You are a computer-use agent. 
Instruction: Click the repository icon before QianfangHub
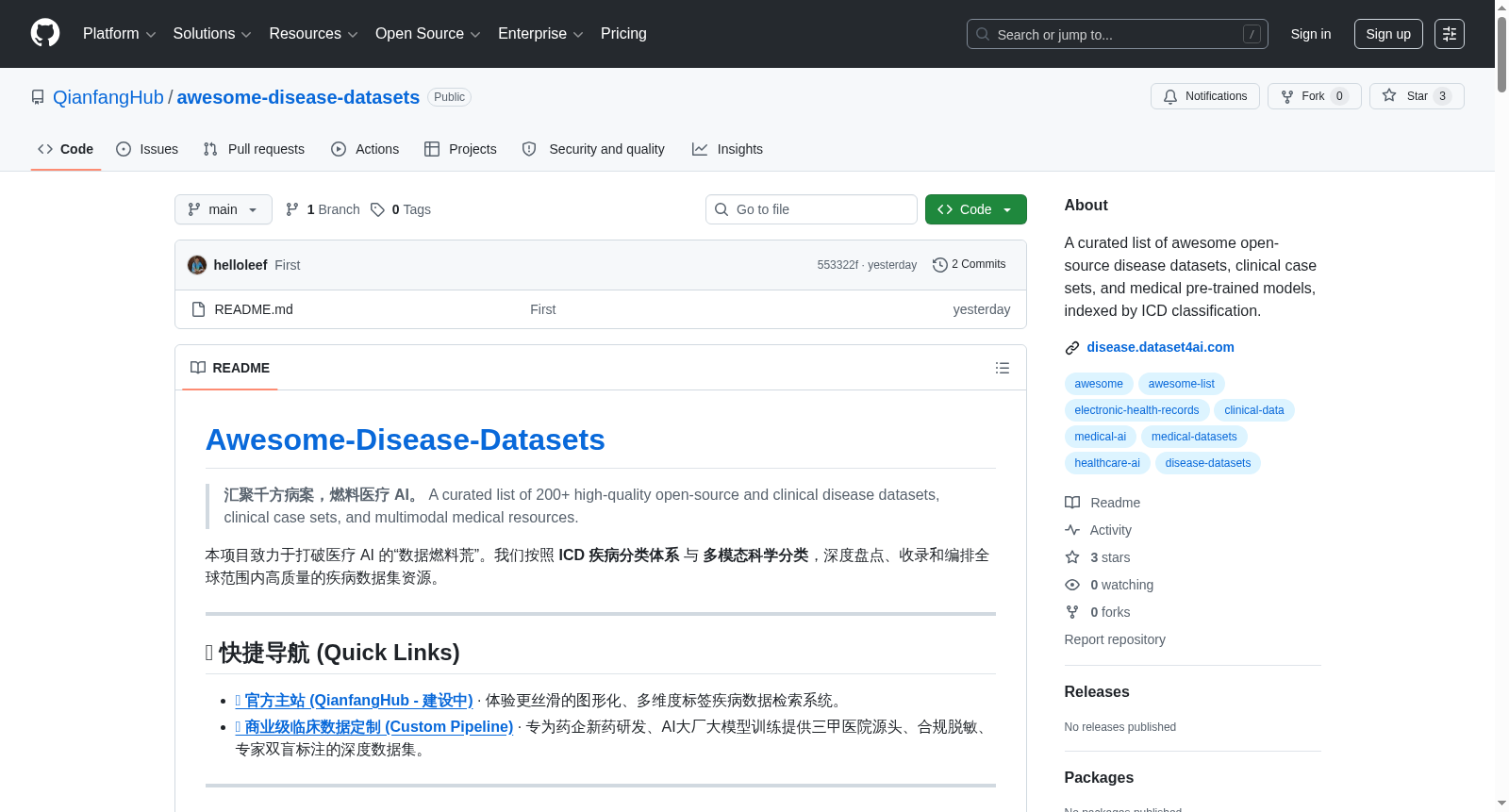[x=38, y=97]
